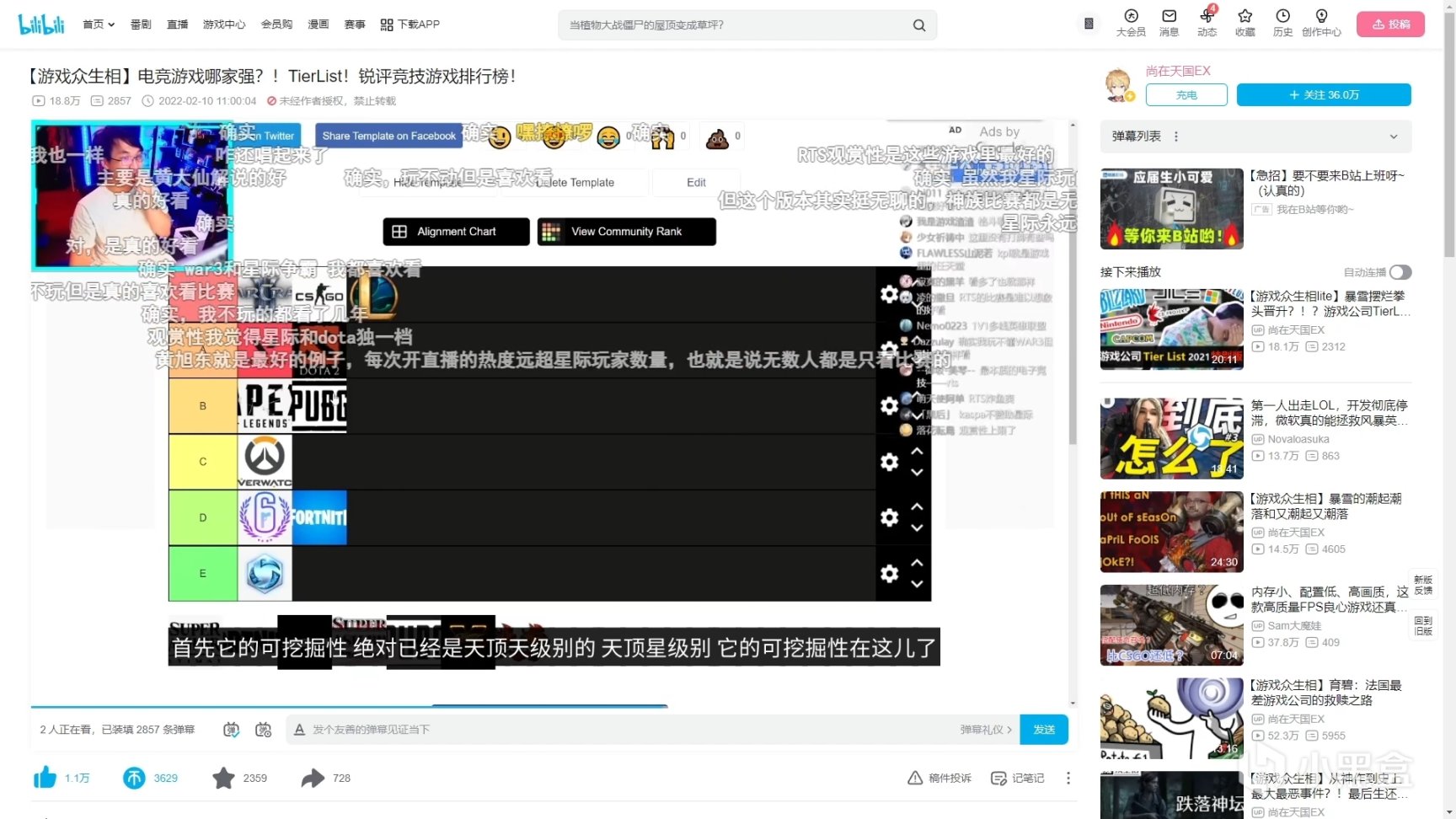Click 回到旧版 side button
1456x819 pixels.
tap(1423, 625)
